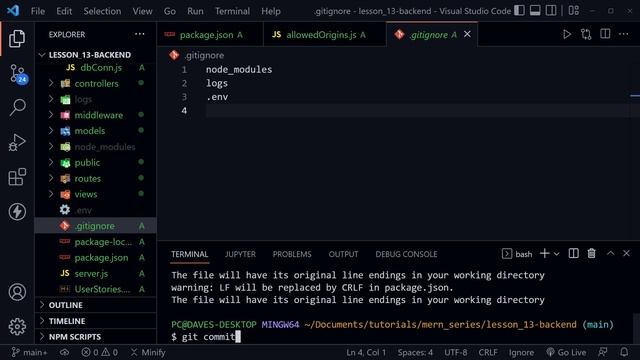640x360 pixels.
Task: Toggle secondary side bar layout icon
Action: coord(551,11)
